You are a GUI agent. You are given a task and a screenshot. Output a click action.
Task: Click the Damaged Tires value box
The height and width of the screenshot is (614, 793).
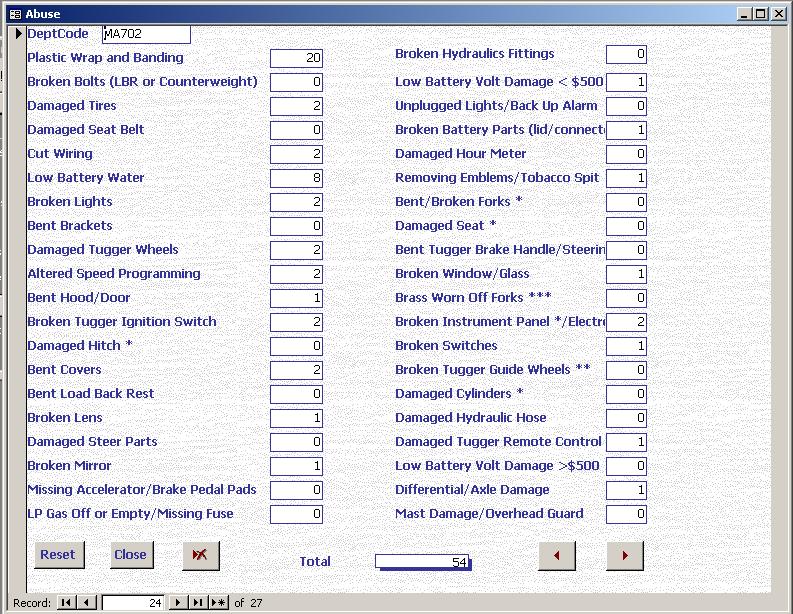coord(296,106)
